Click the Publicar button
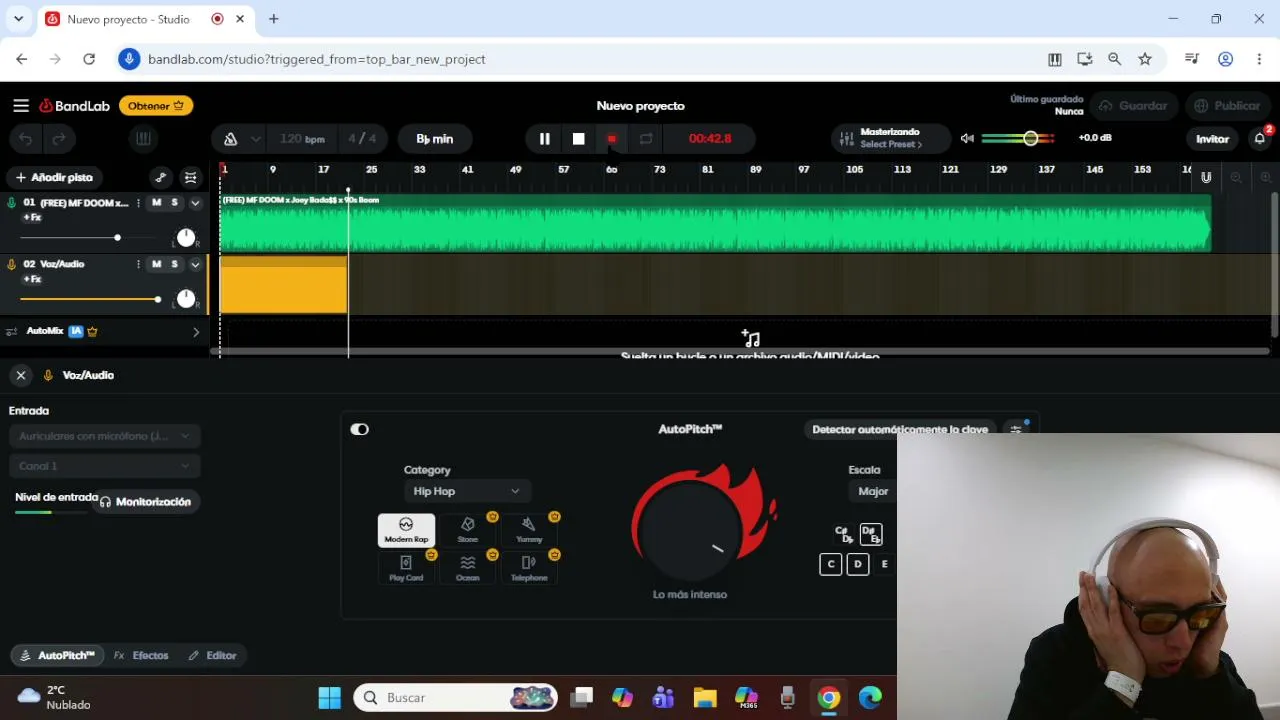This screenshot has height=720, width=1280. pyautogui.click(x=1227, y=106)
